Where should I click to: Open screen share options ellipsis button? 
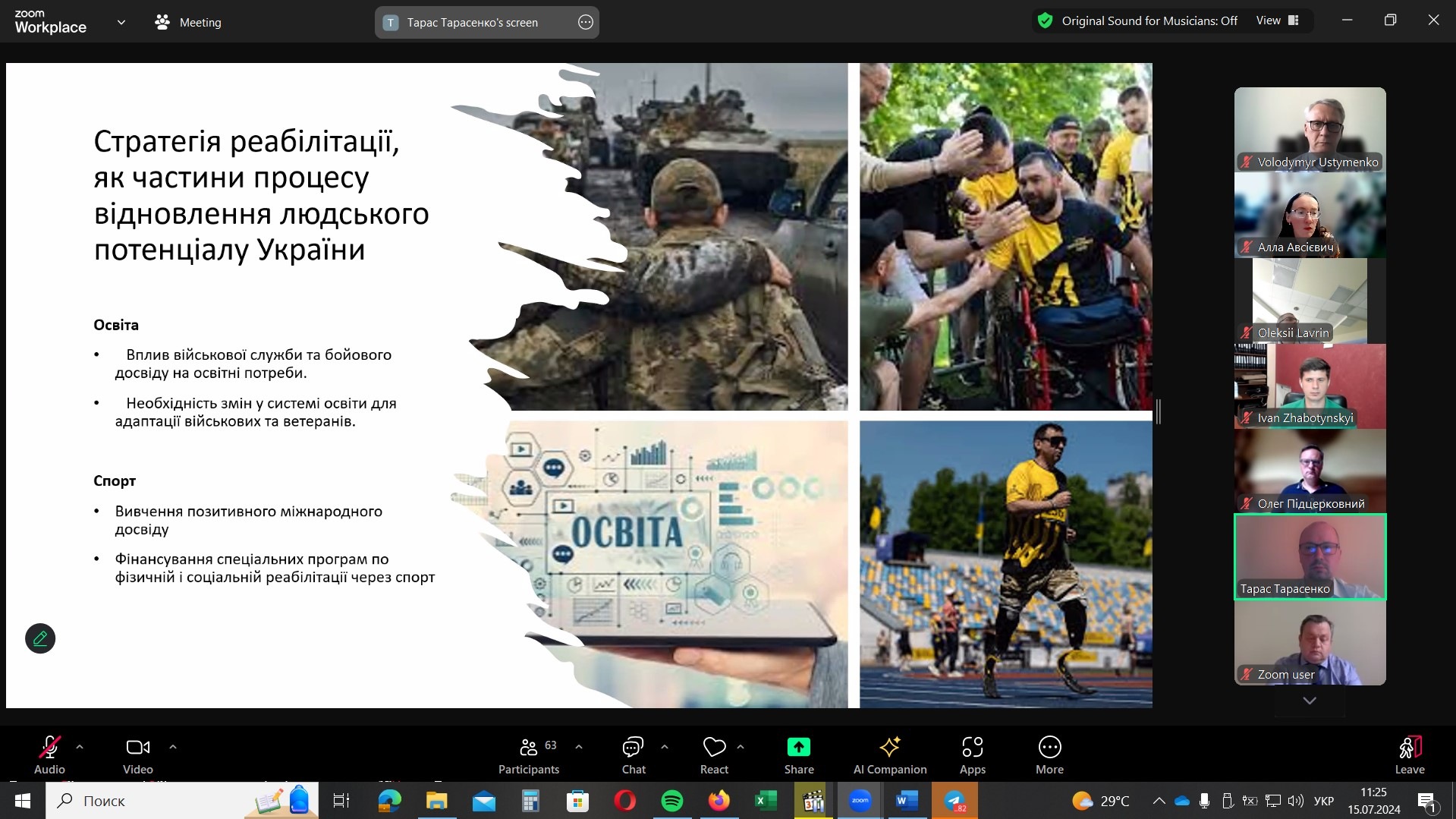click(585, 22)
